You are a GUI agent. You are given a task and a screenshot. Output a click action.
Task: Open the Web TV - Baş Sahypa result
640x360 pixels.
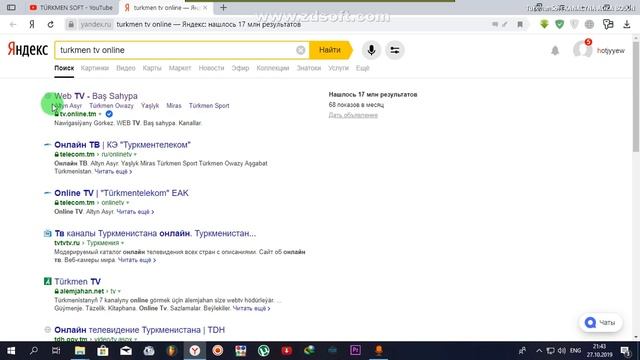96,96
